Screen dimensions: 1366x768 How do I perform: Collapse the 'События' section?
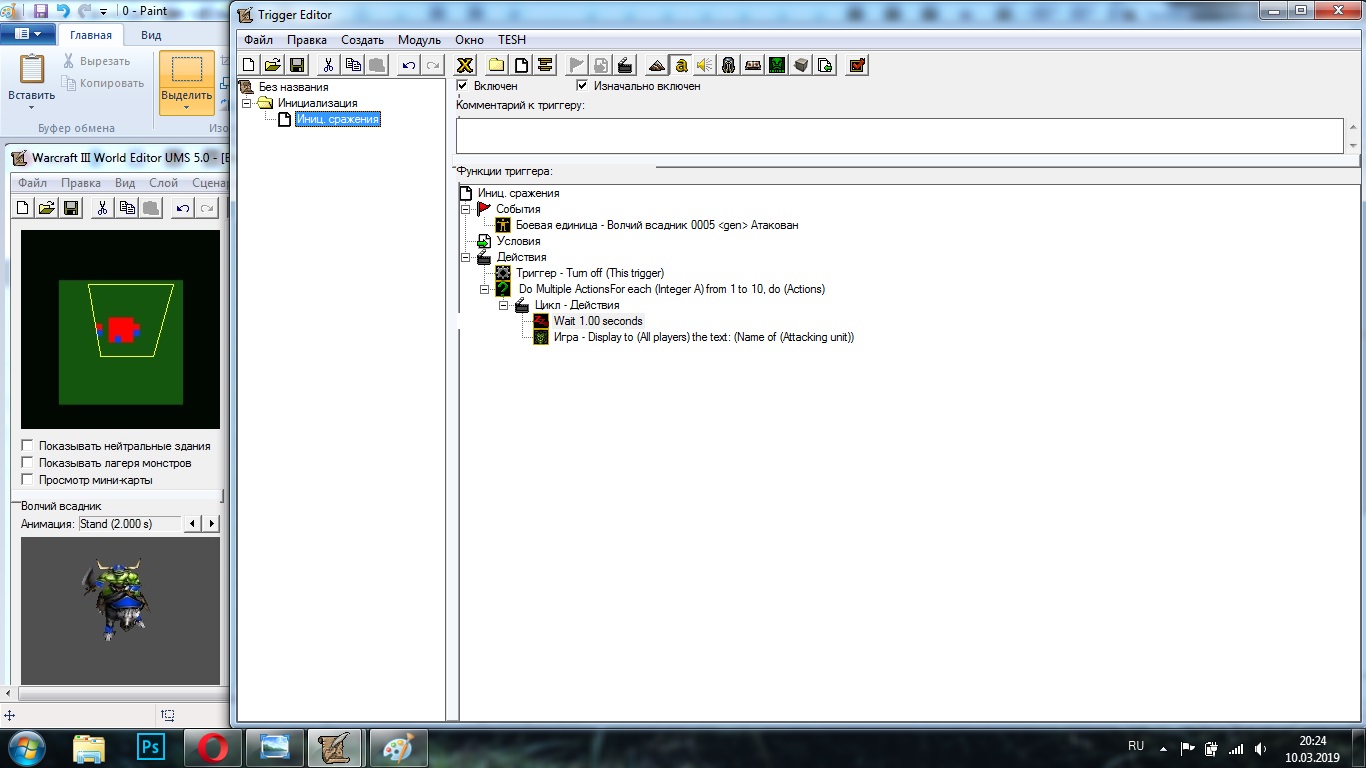tap(465, 209)
